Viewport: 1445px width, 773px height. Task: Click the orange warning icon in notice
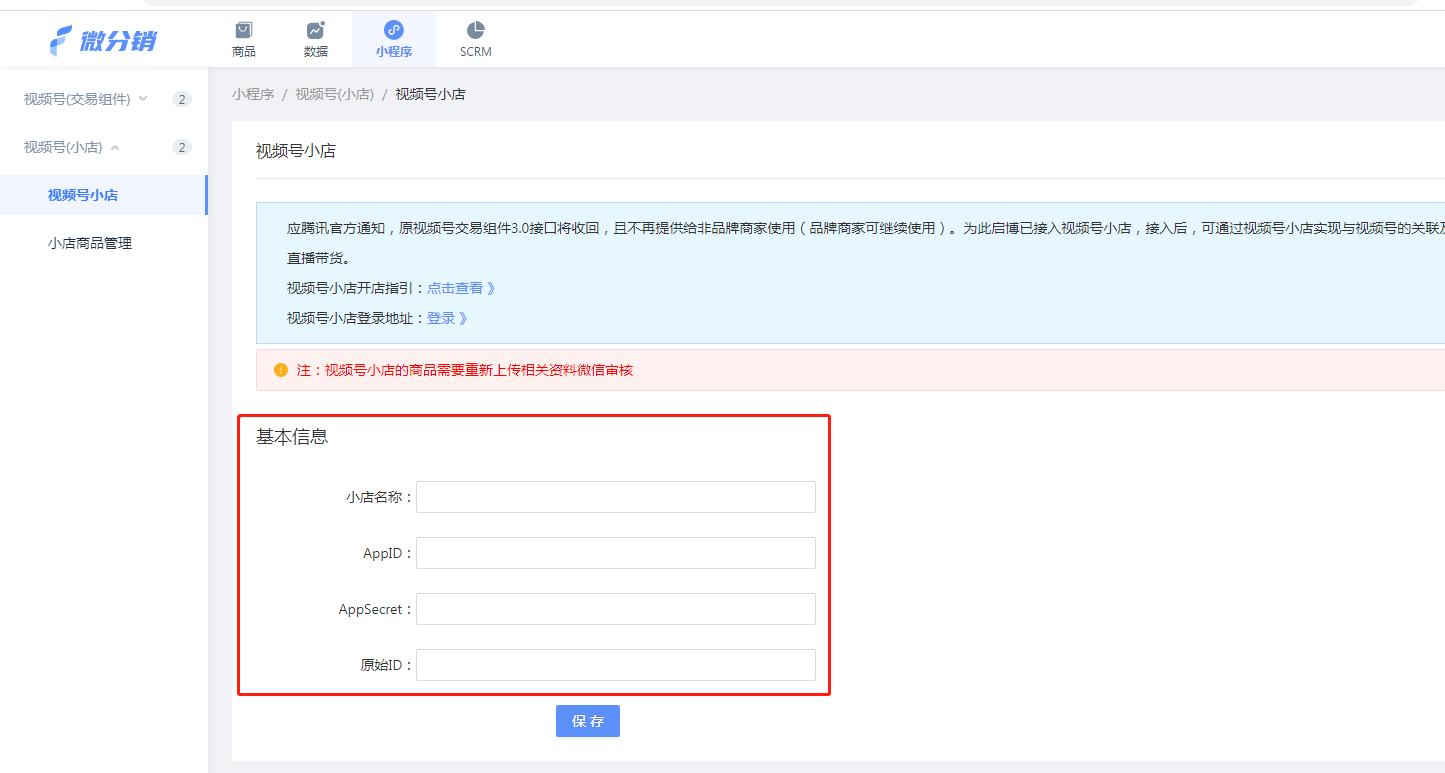(281, 370)
